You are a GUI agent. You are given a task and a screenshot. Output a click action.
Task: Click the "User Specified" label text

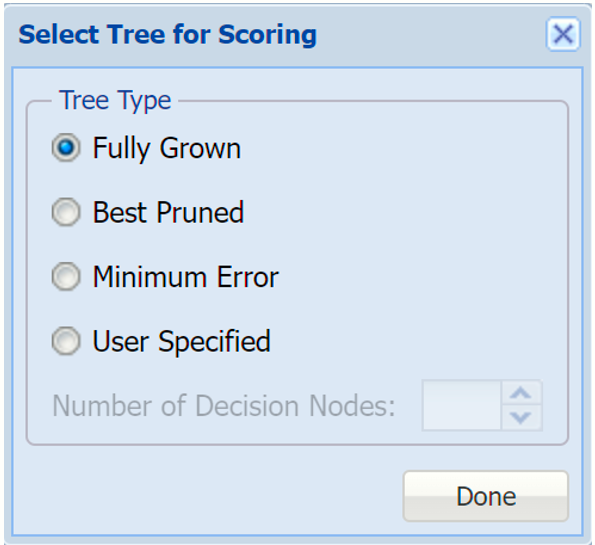pos(181,342)
